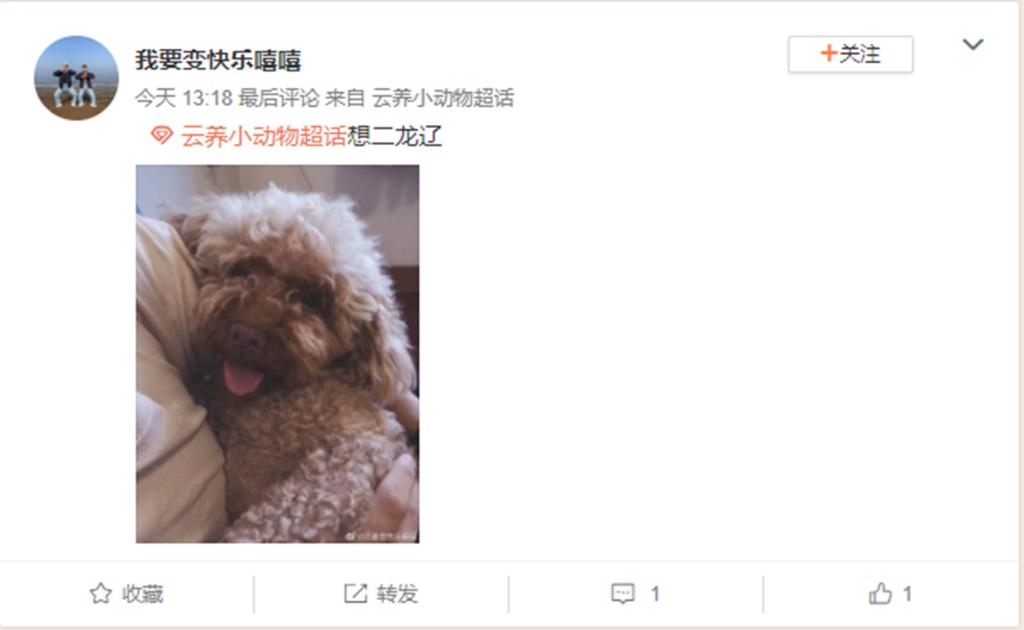This screenshot has height=630, width=1024.
Task: Click the orange plus sign in 关注
Action: click(x=829, y=54)
